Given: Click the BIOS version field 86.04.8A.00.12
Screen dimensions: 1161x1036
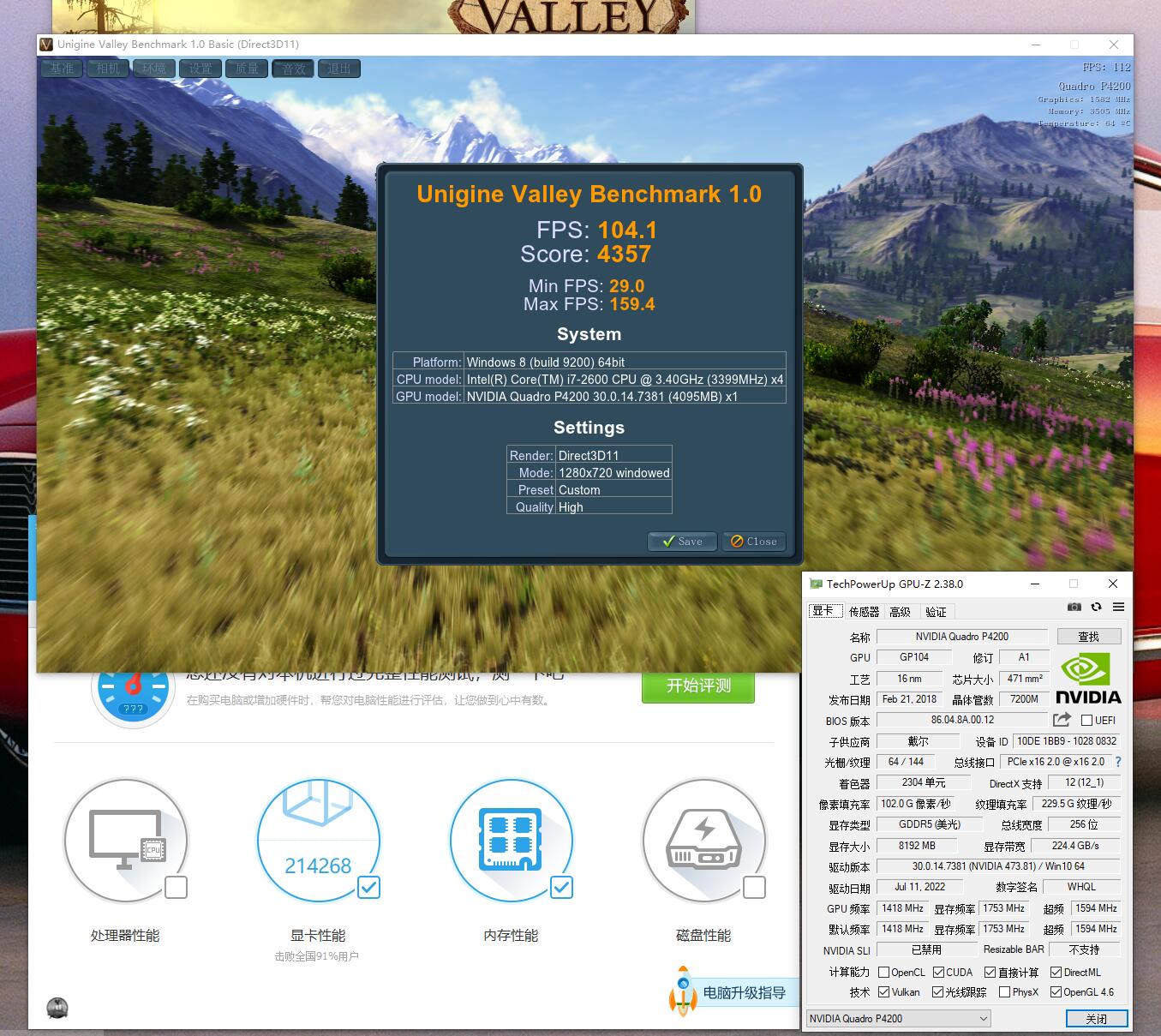Looking at the screenshot, I should (962, 720).
